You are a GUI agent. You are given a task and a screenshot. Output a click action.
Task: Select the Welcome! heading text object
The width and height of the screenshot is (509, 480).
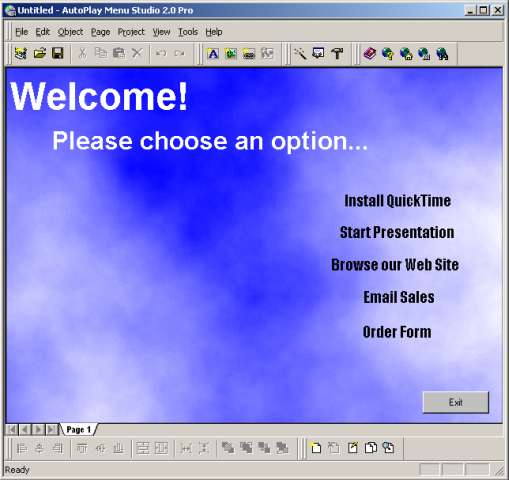pos(99,96)
